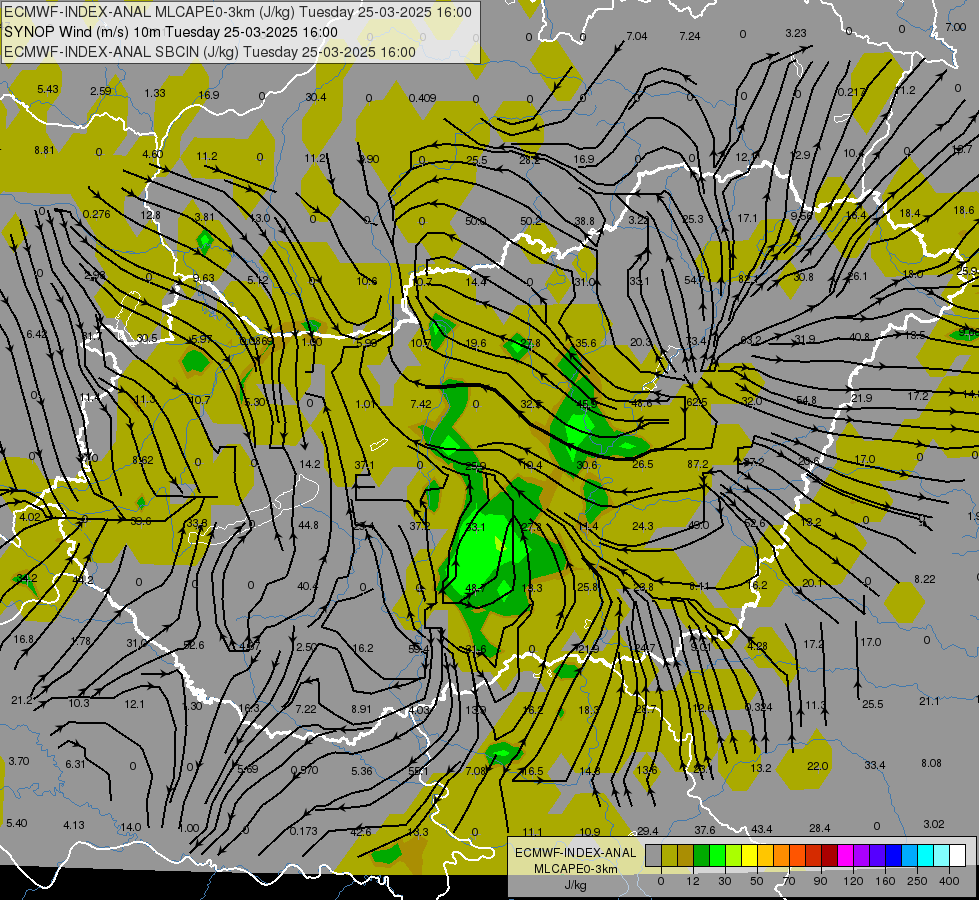Click the map value 50.0
The width and height of the screenshot is (979, 900).
tap(476, 221)
